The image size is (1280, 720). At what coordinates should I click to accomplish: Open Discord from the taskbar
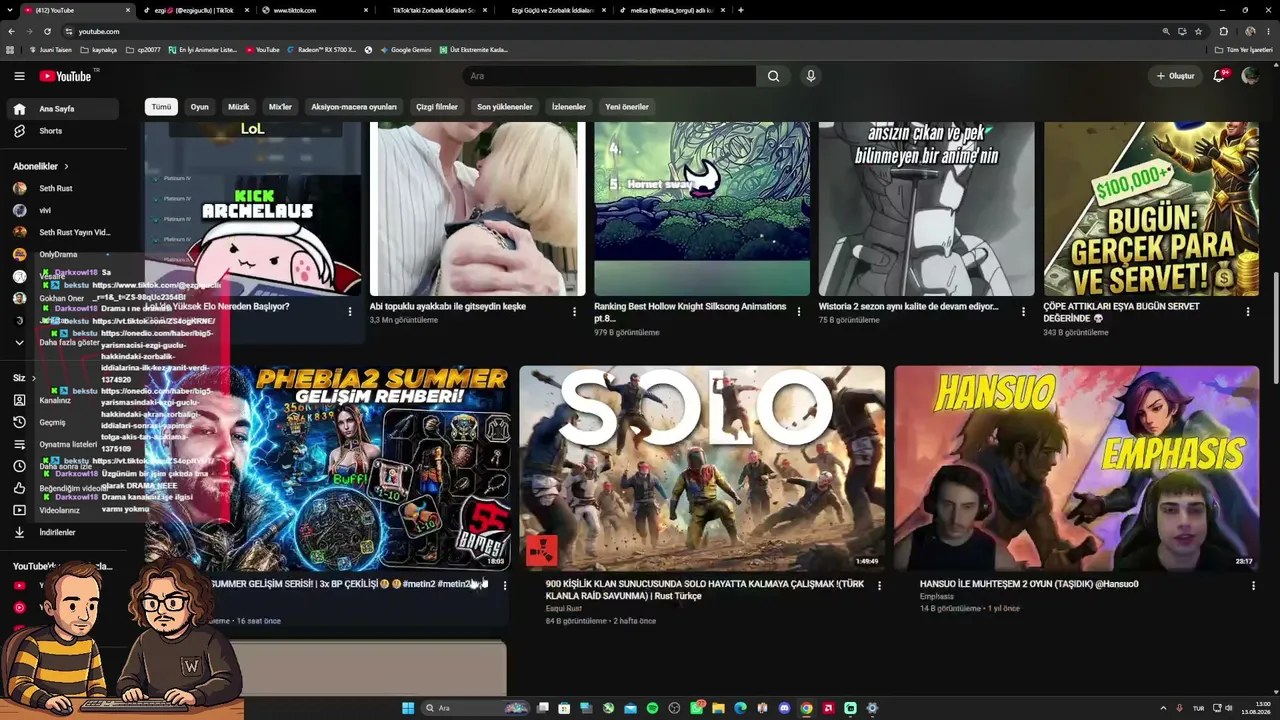tap(784, 708)
